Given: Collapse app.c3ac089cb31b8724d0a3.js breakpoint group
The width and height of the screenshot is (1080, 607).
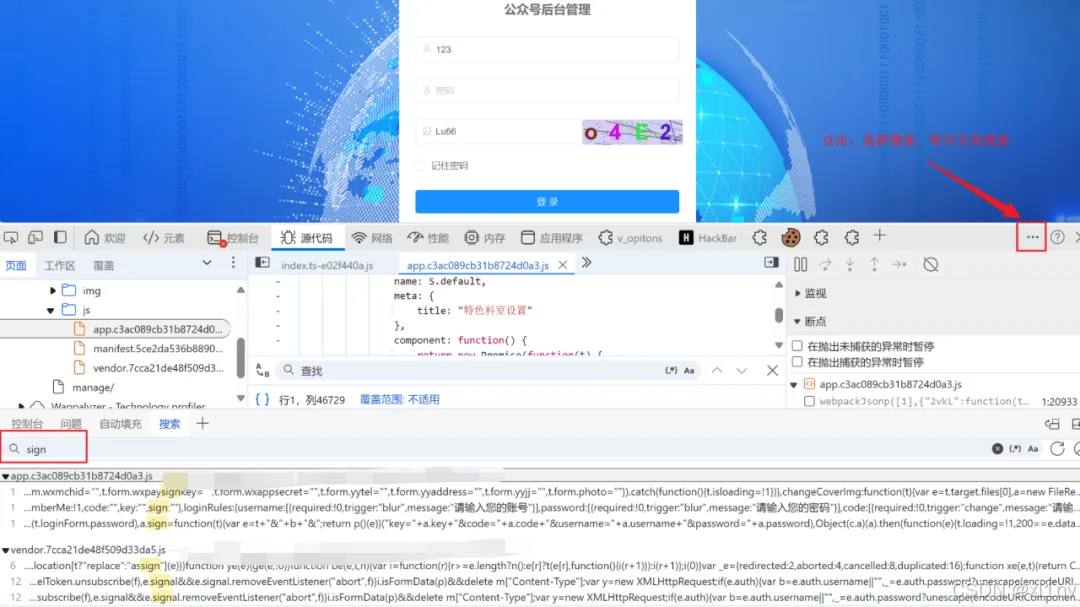Looking at the screenshot, I should pyautogui.click(x=794, y=384).
